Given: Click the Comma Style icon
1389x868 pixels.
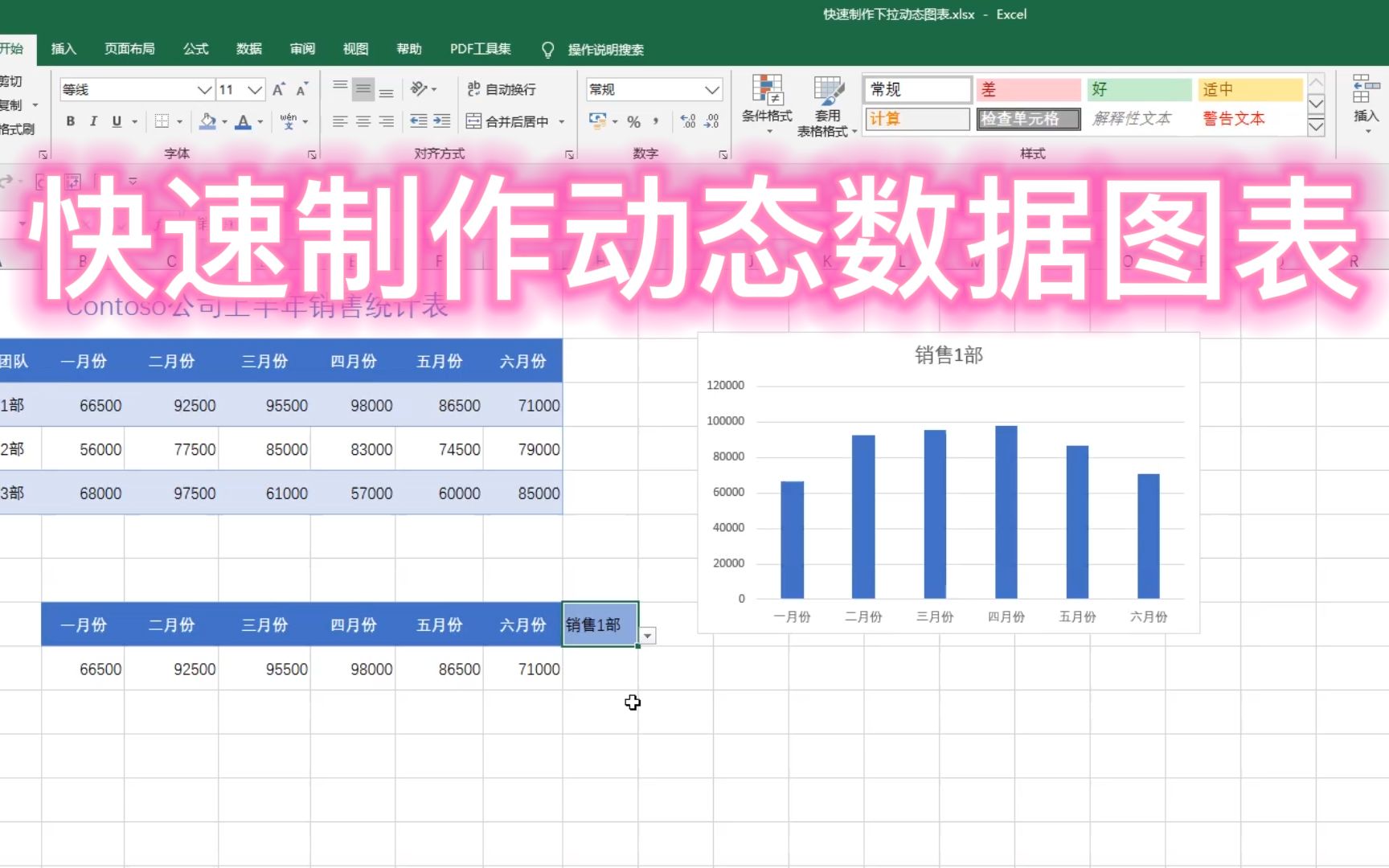Looking at the screenshot, I should click(657, 121).
